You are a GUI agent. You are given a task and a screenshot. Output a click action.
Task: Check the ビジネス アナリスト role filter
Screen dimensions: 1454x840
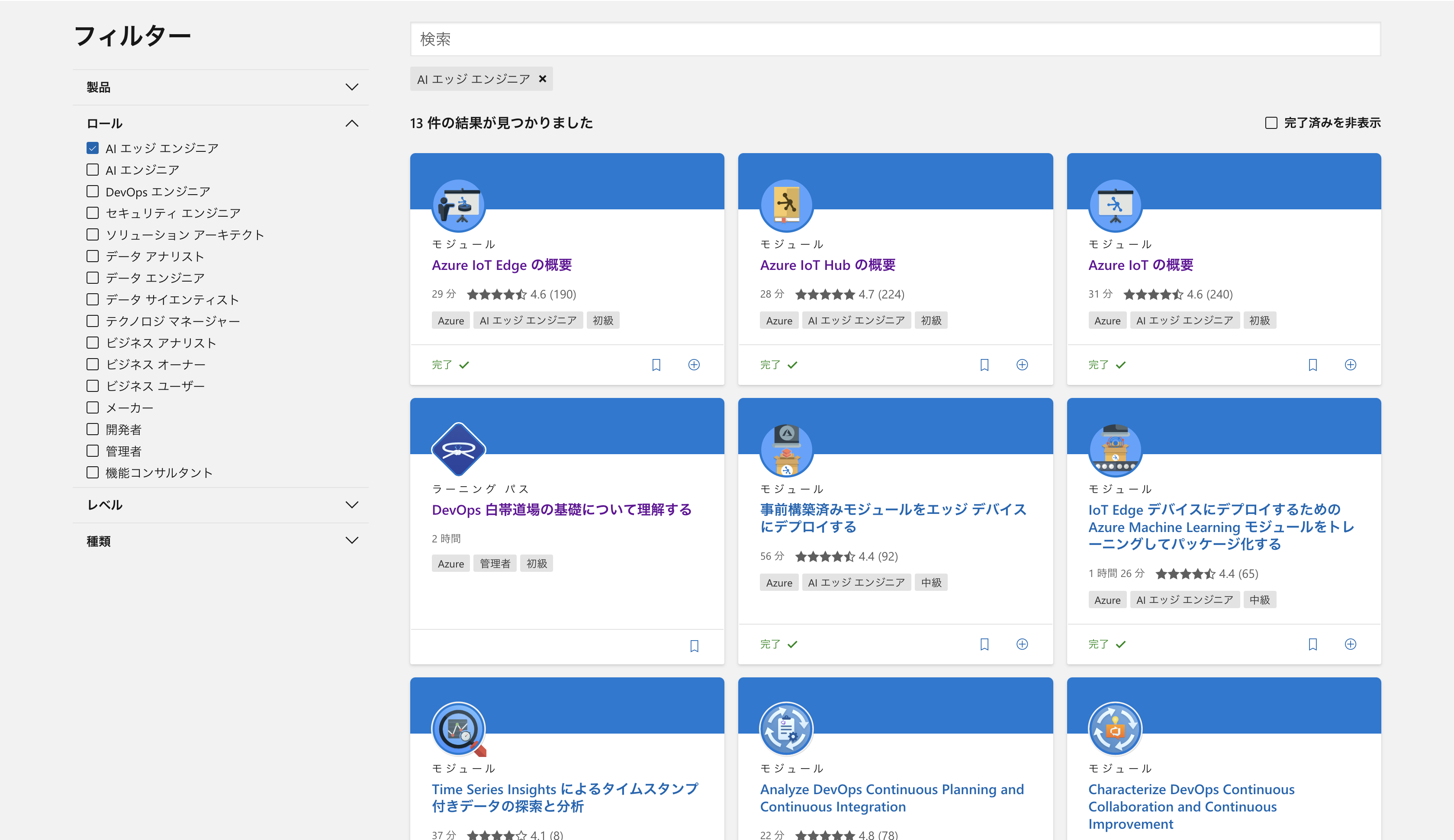coord(92,343)
